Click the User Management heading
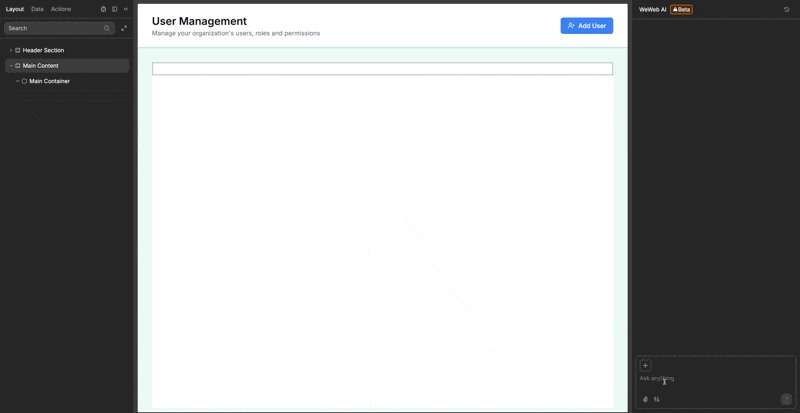This screenshot has height=413, width=800. 199,21
